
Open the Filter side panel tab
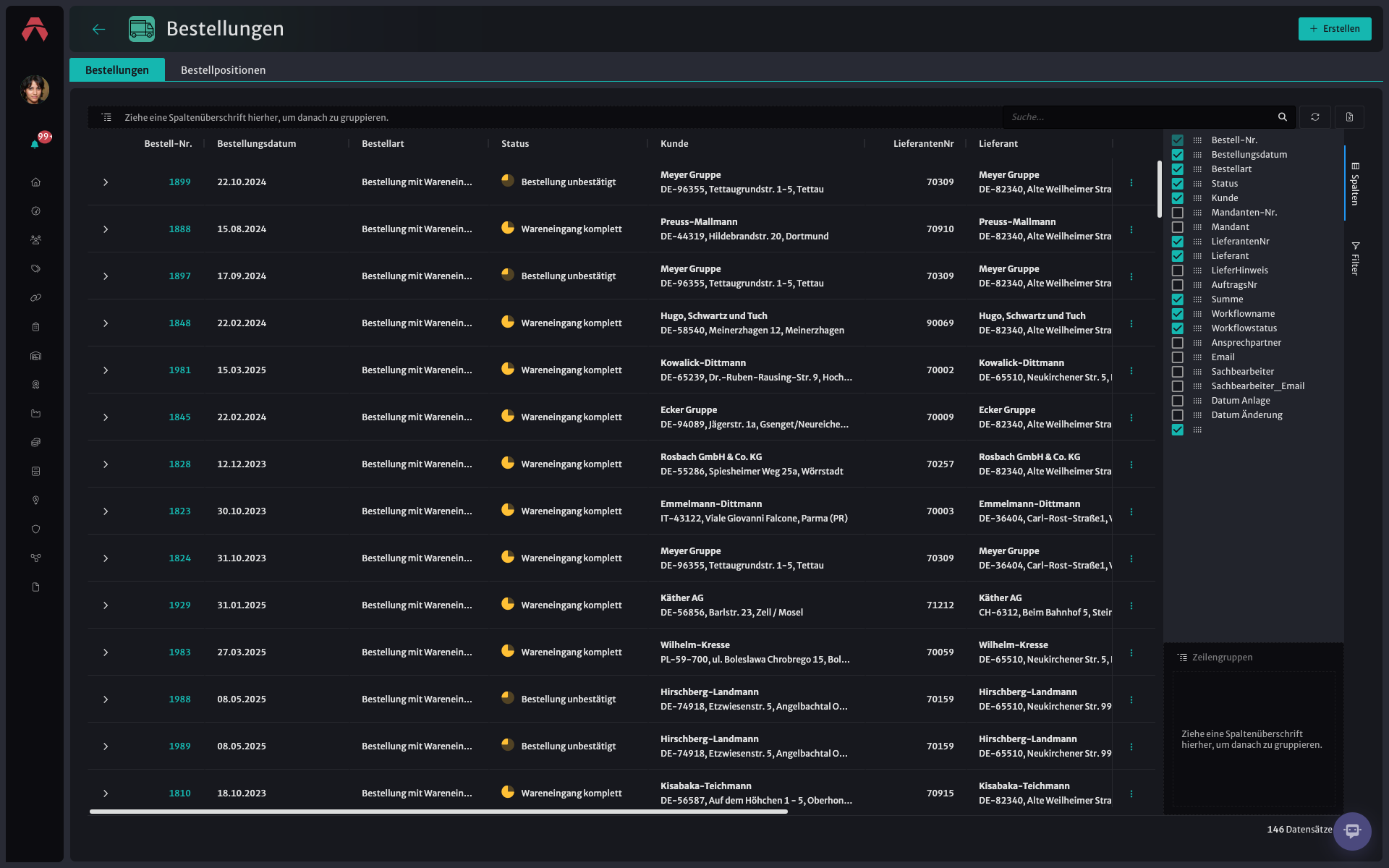point(1355,258)
